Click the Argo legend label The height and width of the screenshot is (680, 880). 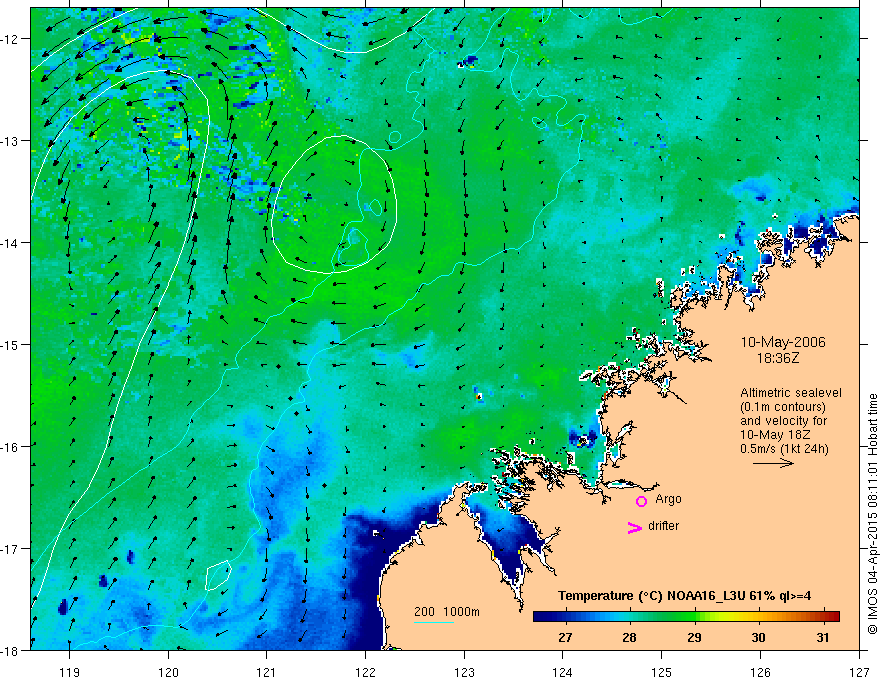(x=668, y=499)
